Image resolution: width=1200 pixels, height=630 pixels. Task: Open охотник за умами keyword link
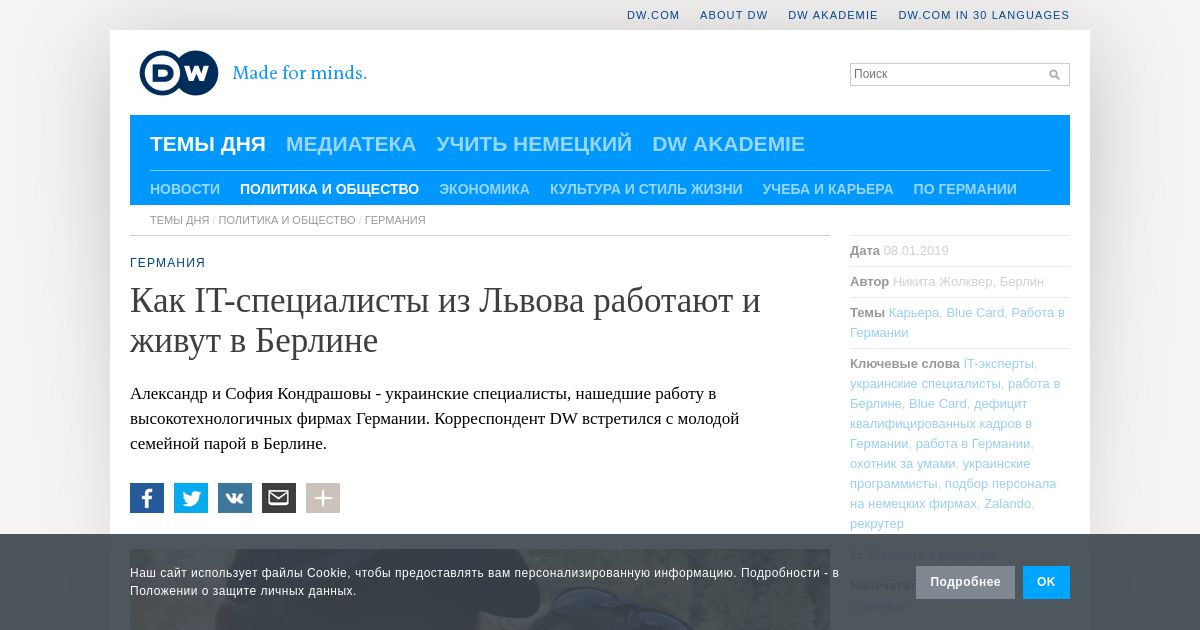point(904,464)
